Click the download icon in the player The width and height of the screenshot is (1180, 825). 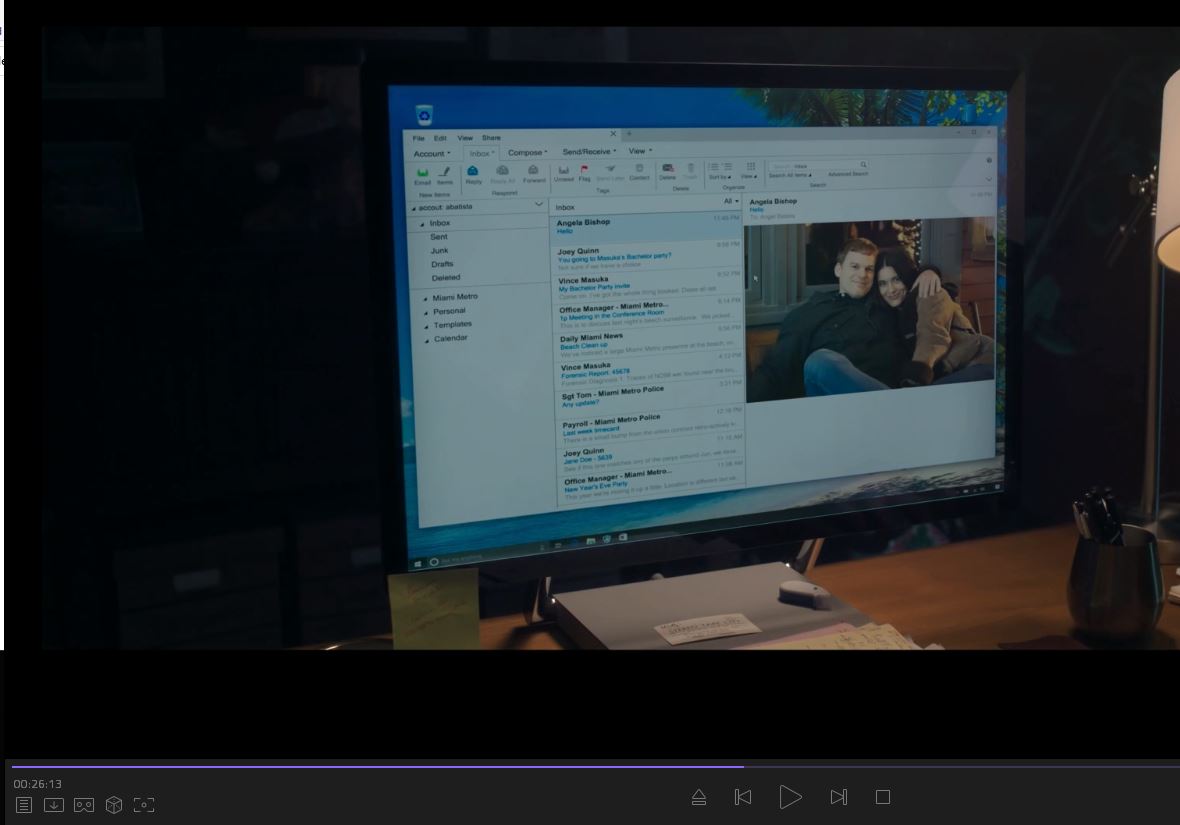tap(54, 805)
